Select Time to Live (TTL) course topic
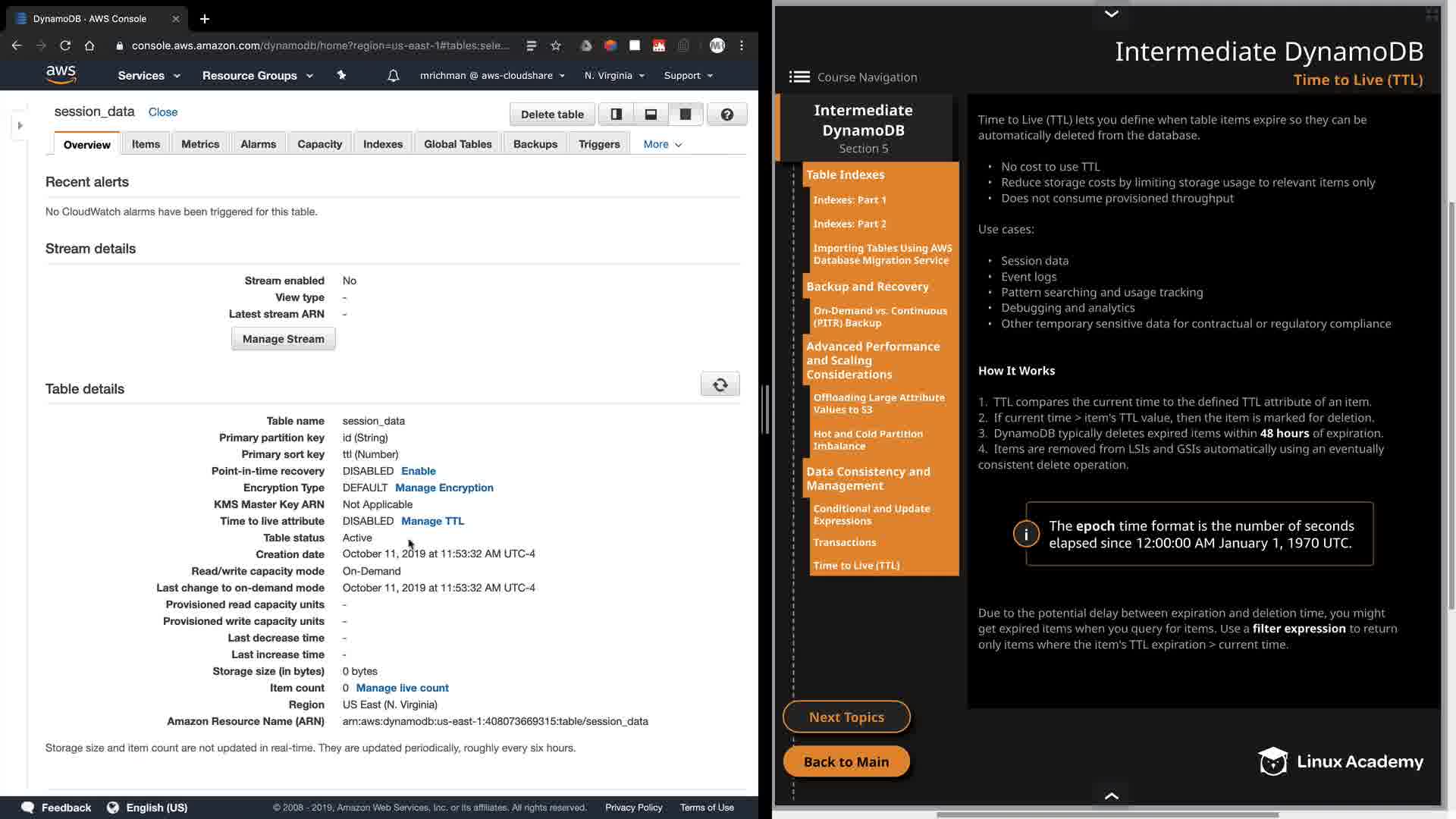This screenshot has height=819, width=1456. click(x=856, y=565)
